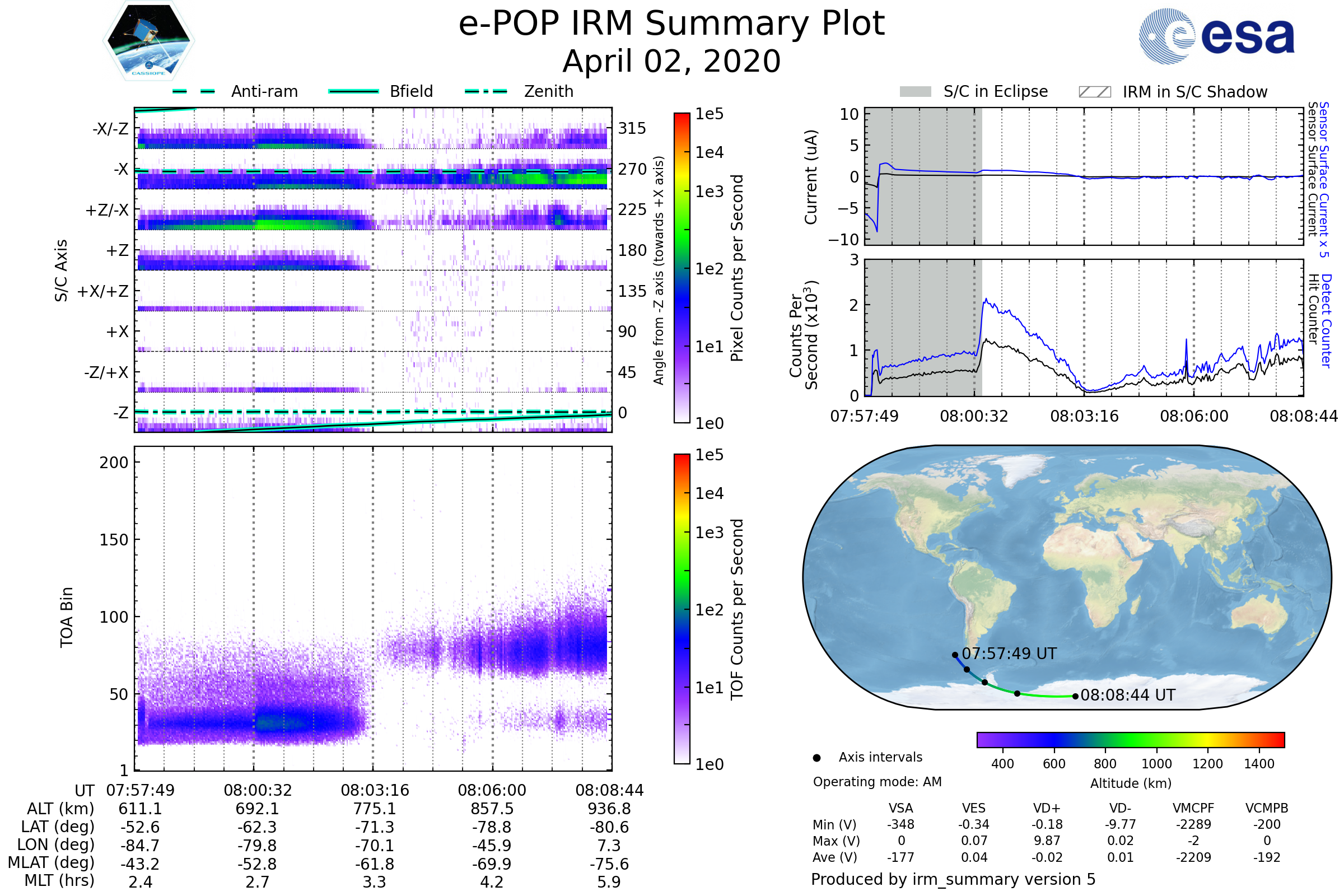This screenshot has width=1344, height=896.
Task: Click the Altitude (km) horizontal color bar
Action: [1130, 739]
